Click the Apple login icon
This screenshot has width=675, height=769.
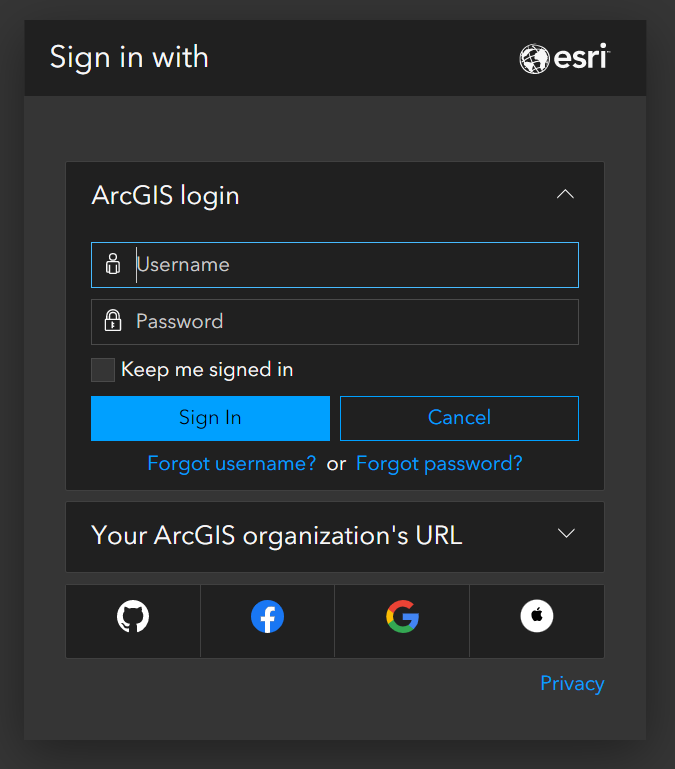pyautogui.click(x=537, y=617)
